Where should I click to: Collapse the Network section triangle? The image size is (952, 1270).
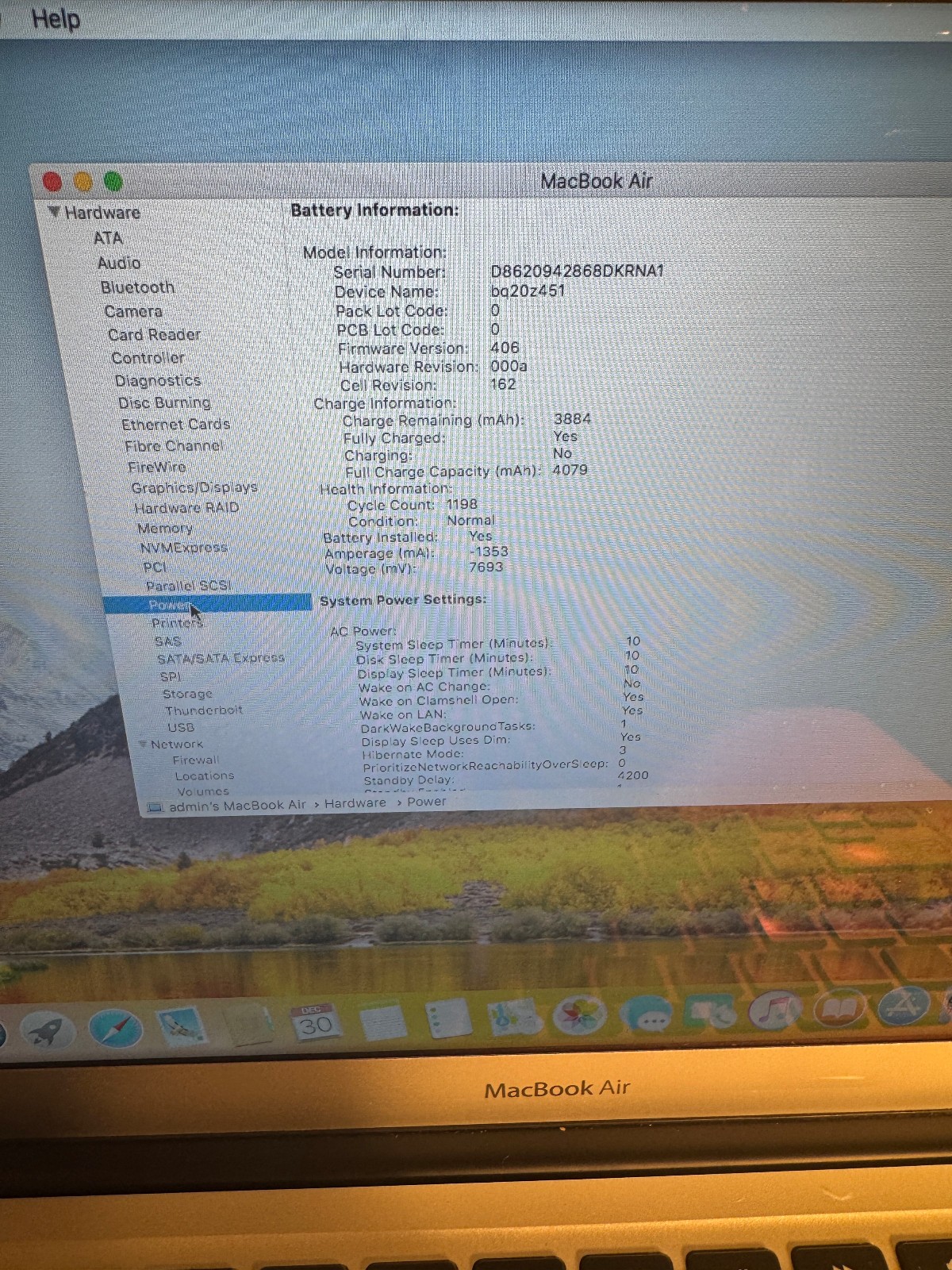point(143,744)
